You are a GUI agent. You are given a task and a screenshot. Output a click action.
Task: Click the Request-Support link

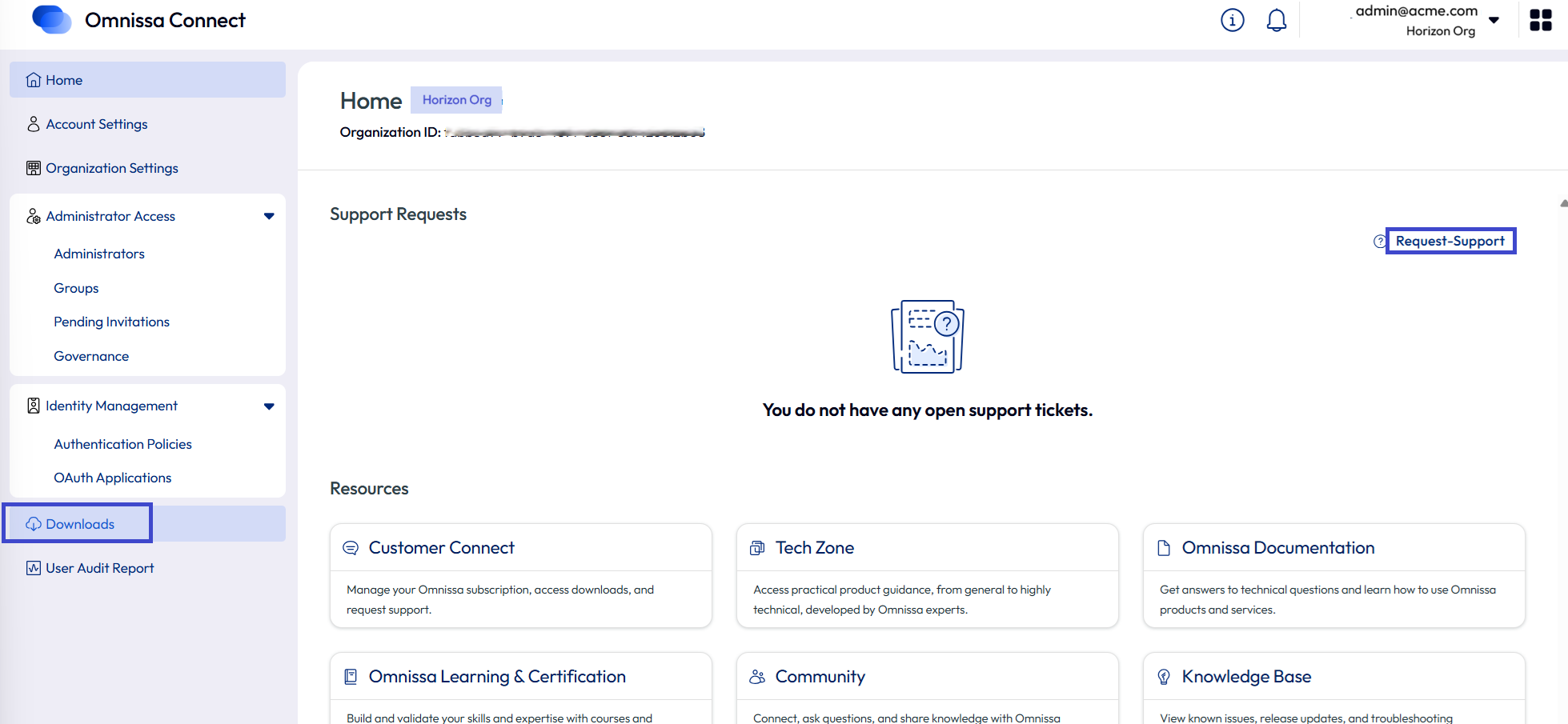point(1450,241)
